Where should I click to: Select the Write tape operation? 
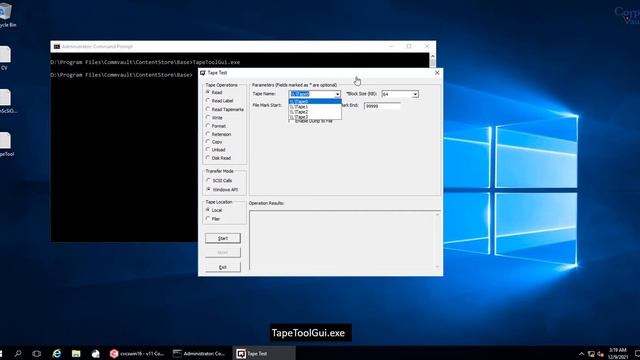(x=214, y=118)
